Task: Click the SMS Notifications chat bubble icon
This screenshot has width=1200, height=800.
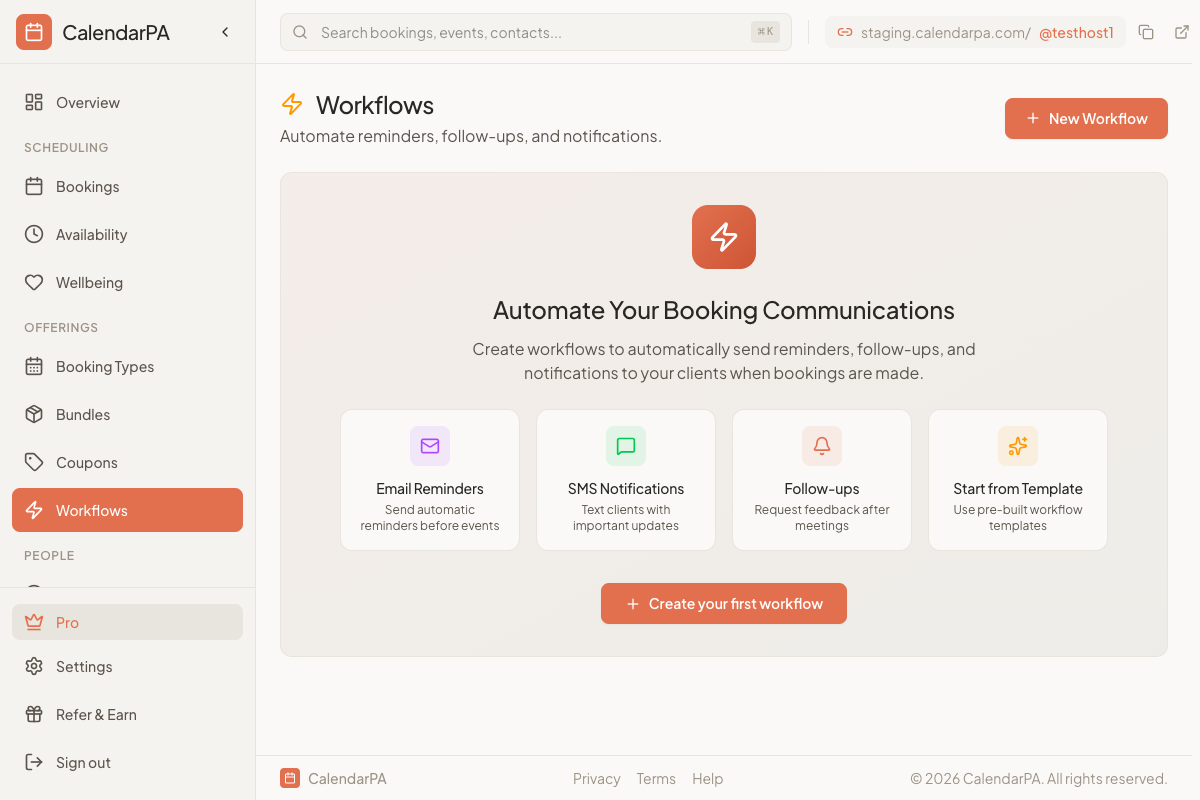Action: [x=625, y=446]
